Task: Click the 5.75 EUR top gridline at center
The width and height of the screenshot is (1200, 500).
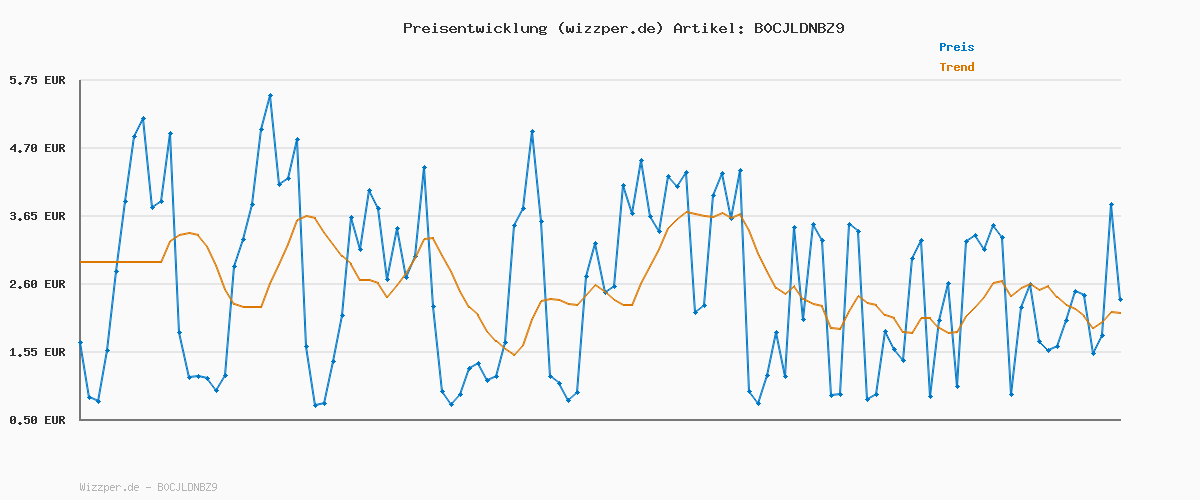Action: click(x=600, y=80)
